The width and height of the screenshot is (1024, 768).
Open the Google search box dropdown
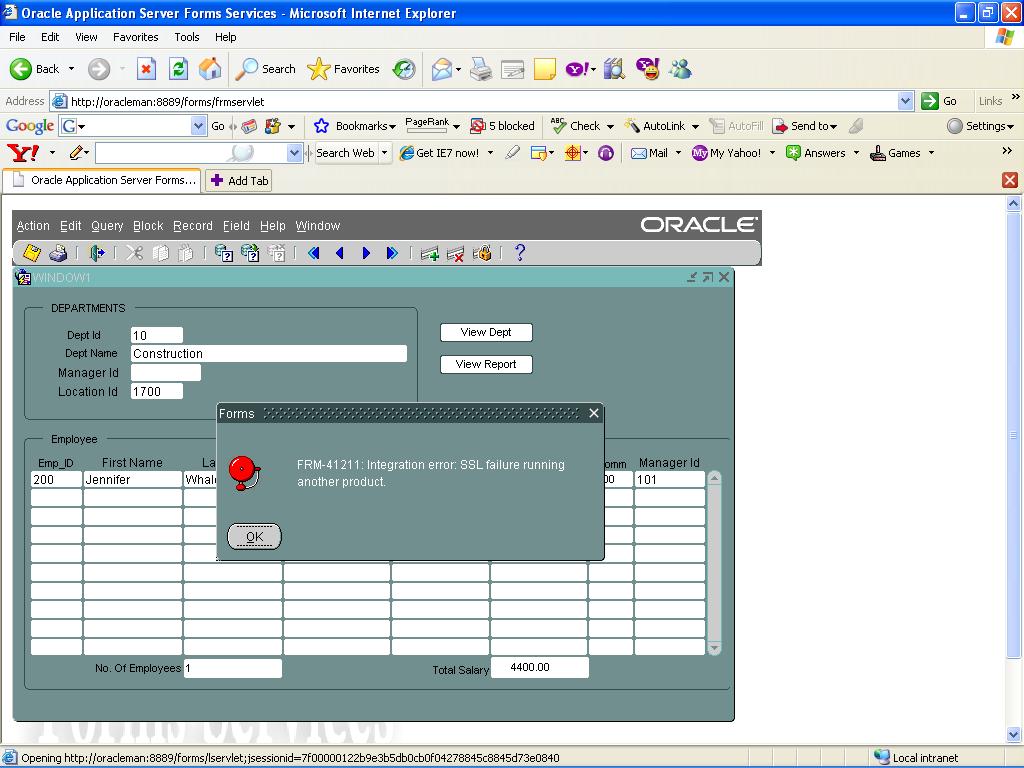[x=198, y=126]
